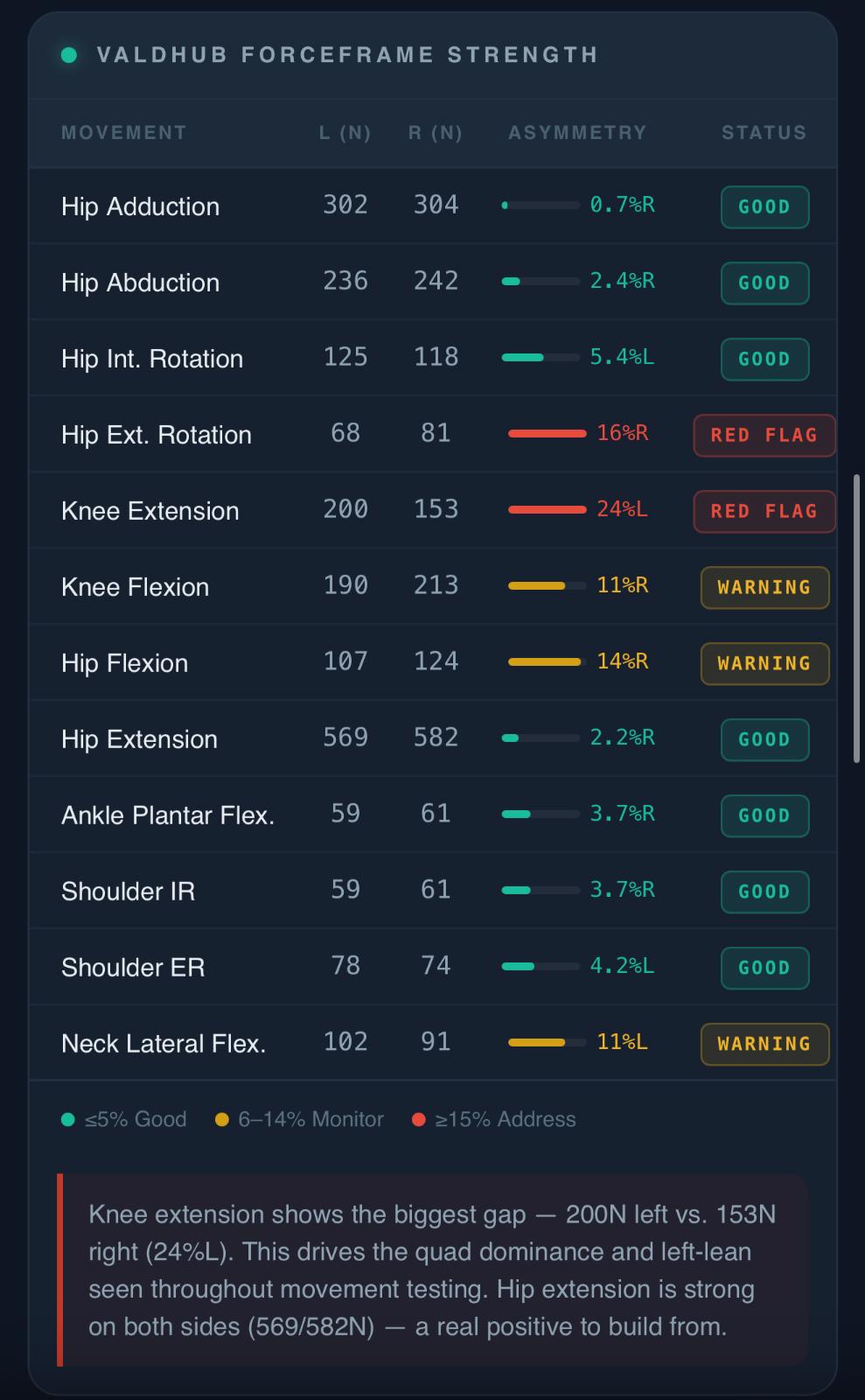Select the Hip Ext. Rotation RED FLAG badge
Image resolution: width=865 pixels, height=1400 pixels.
[764, 435]
